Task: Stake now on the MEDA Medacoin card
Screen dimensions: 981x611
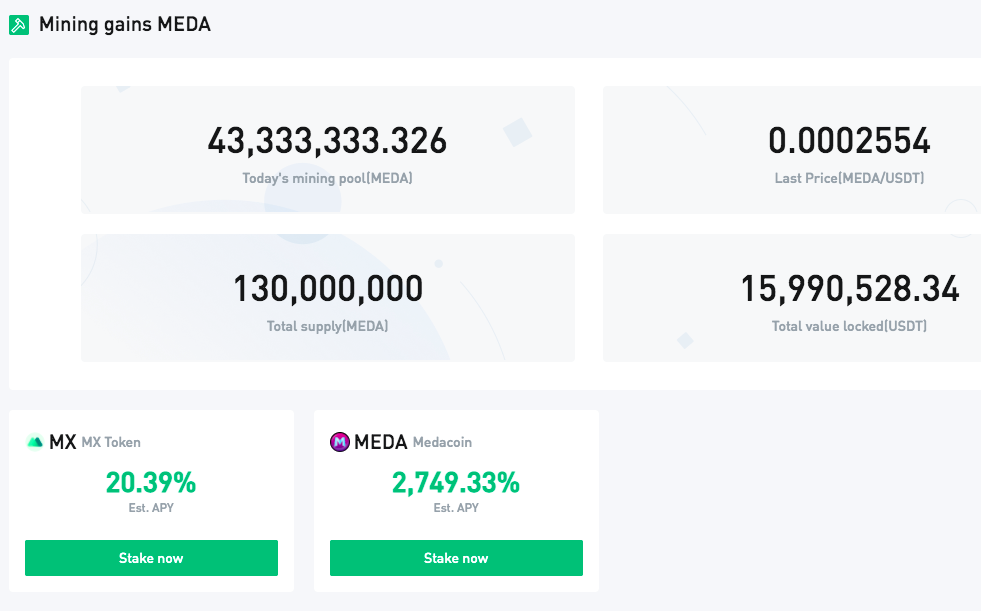Action: click(x=456, y=558)
